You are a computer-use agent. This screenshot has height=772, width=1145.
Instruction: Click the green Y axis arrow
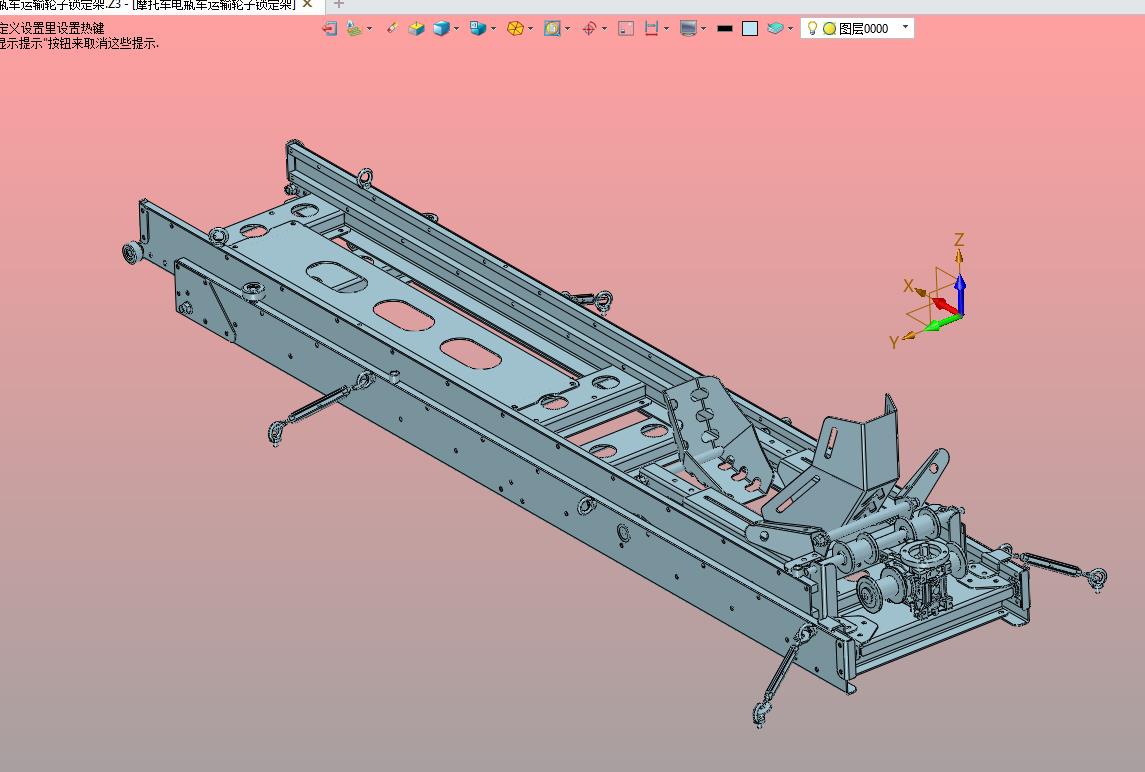pyautogui.click(x=943, y=322)
